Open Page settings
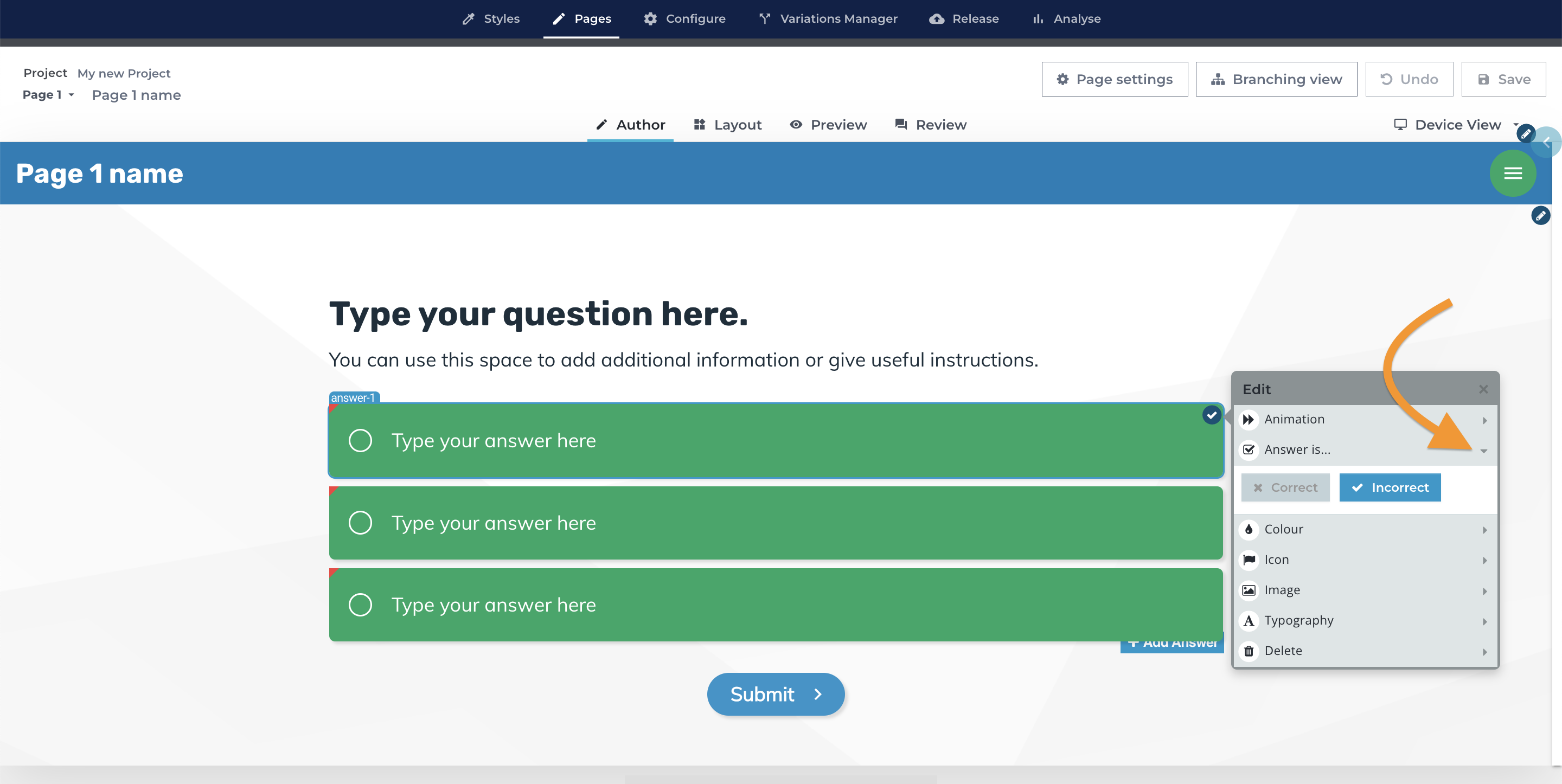This screenshot has width=1562, height=784. 1114,79
